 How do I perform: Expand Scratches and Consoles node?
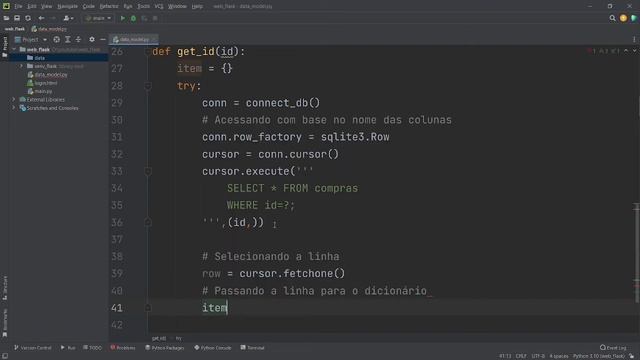[x=13, y=108]
